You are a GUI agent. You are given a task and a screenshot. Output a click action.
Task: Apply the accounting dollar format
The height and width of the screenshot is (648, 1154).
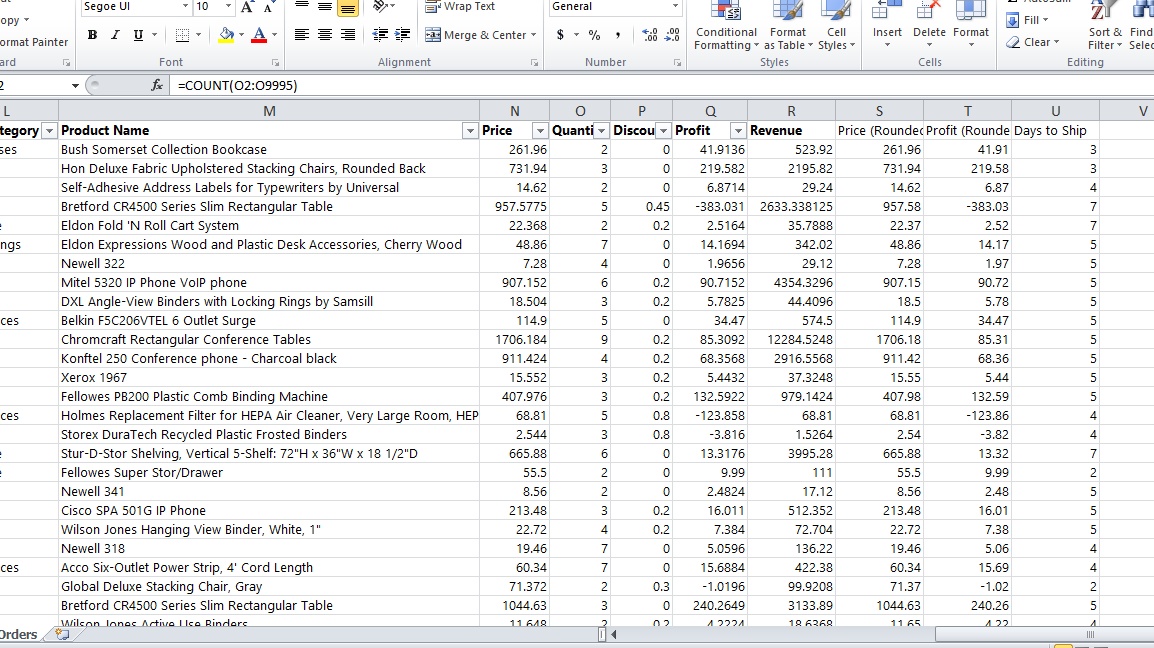[560, 35]
